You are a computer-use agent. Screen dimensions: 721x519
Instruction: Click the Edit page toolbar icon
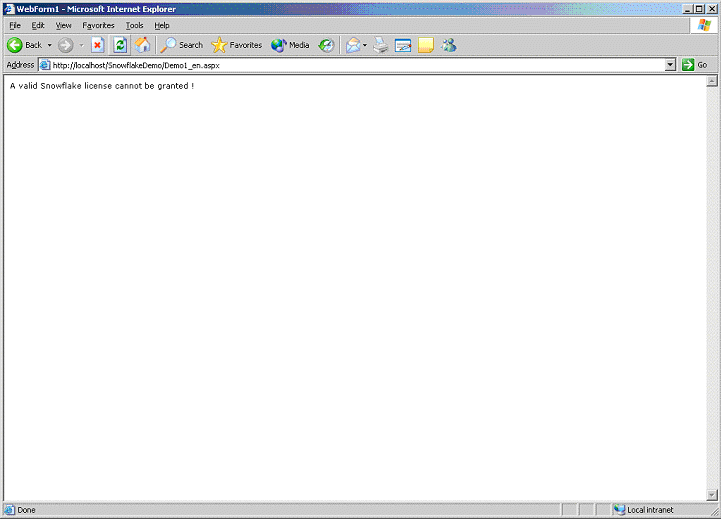403,45
